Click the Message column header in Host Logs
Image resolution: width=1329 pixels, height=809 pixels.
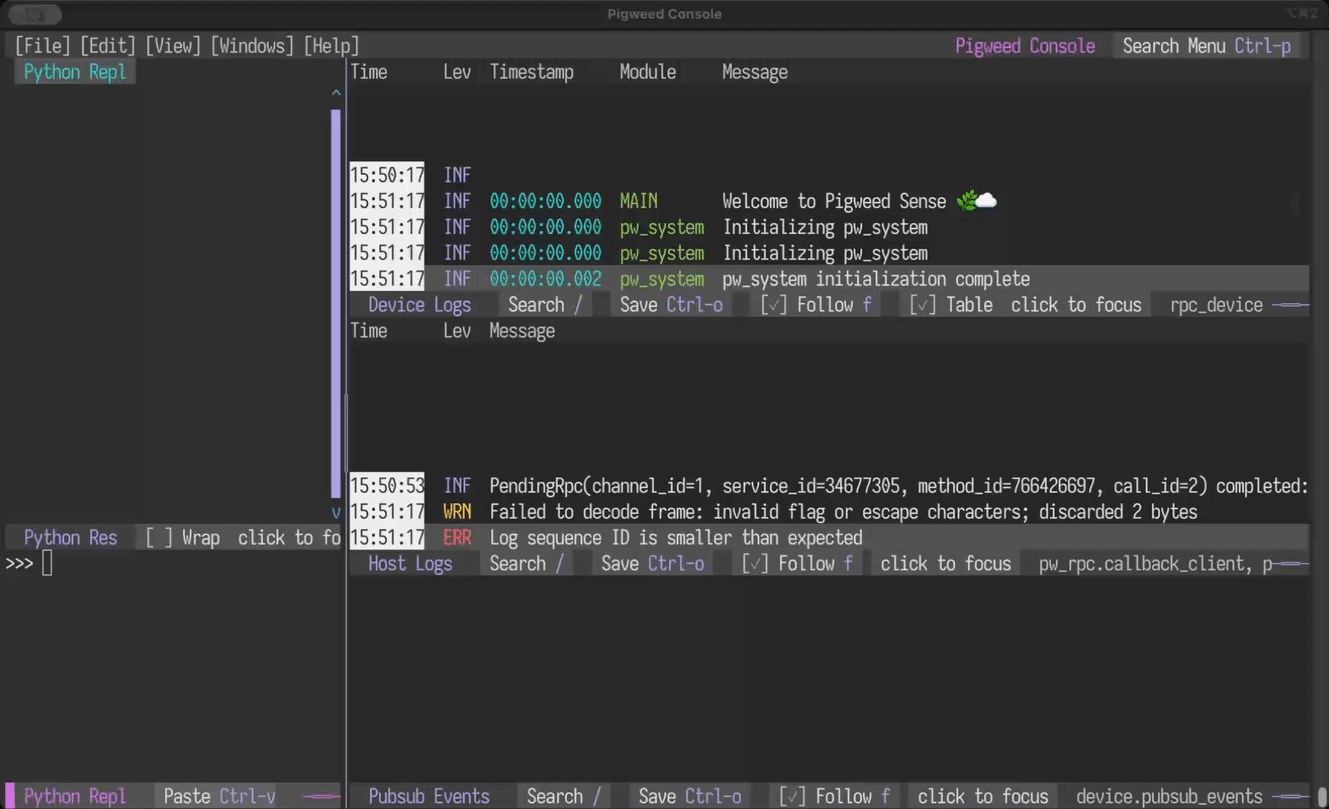522,331
